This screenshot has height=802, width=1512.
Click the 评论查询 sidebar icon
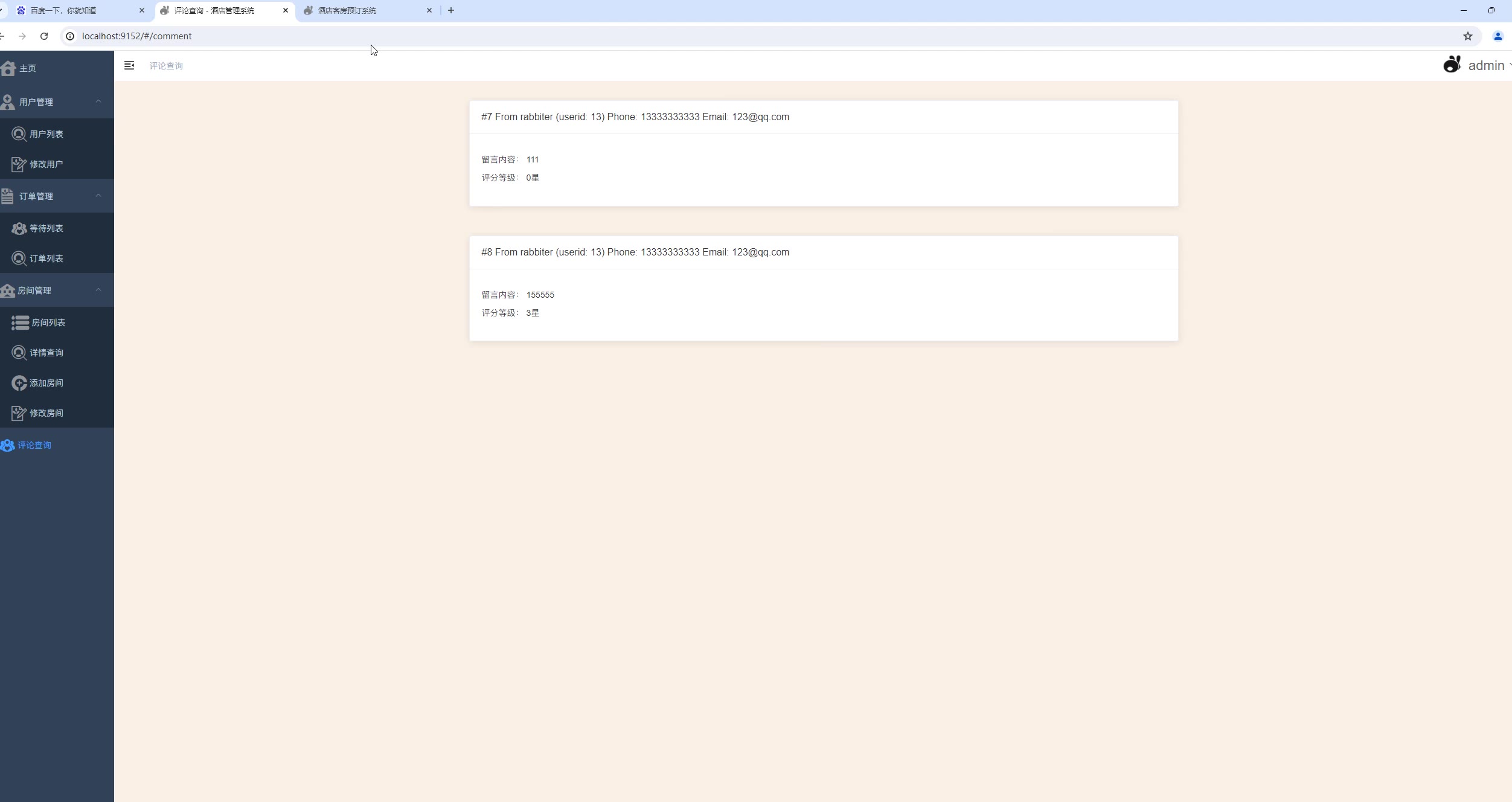pos(7,445)
